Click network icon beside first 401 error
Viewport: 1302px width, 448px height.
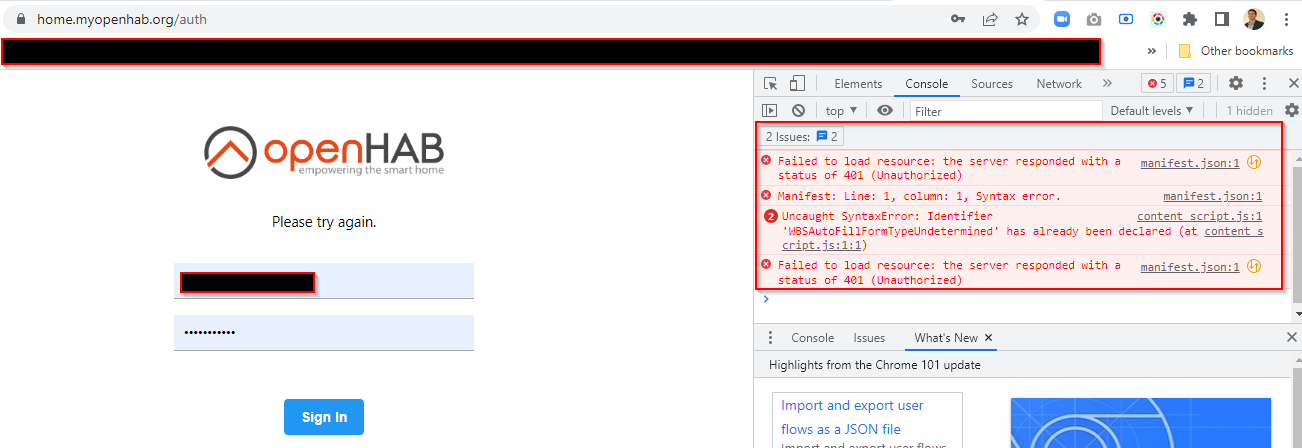[x=1253, y=162]
